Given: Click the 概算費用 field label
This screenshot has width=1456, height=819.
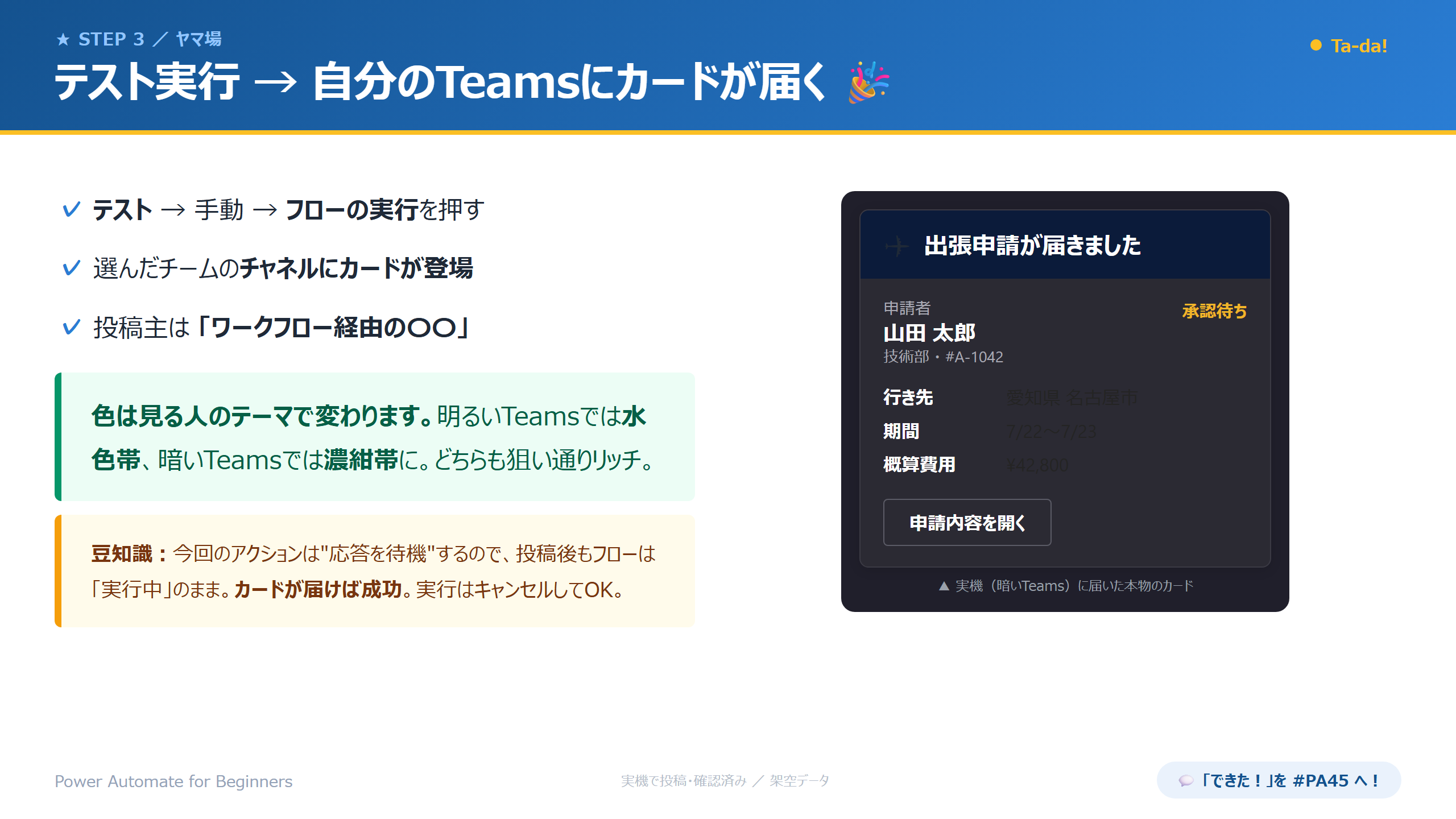Looking at the screenshot, I should coord(919,465).
